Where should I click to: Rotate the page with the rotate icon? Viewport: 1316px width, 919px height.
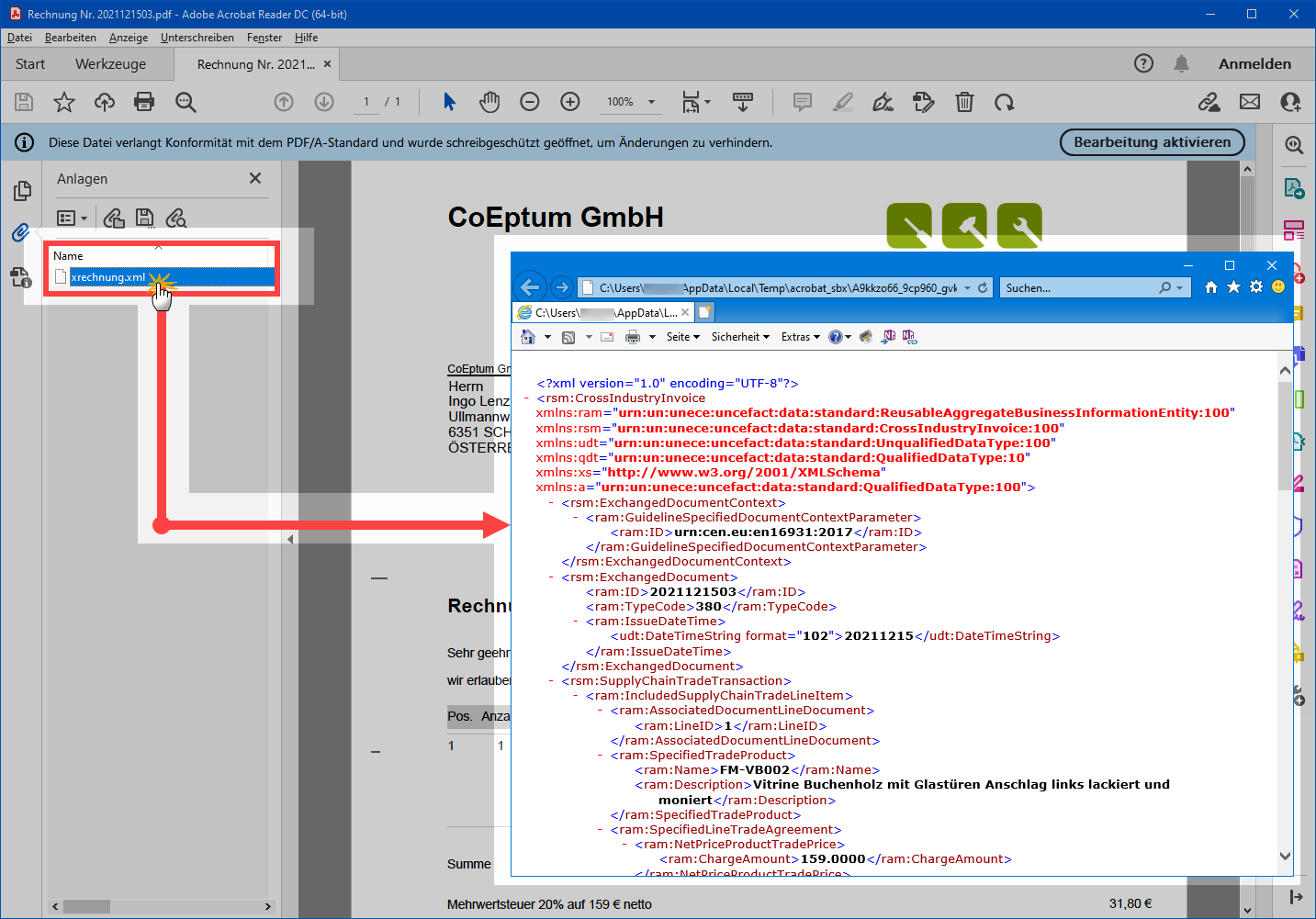[x=1005, y=102]
